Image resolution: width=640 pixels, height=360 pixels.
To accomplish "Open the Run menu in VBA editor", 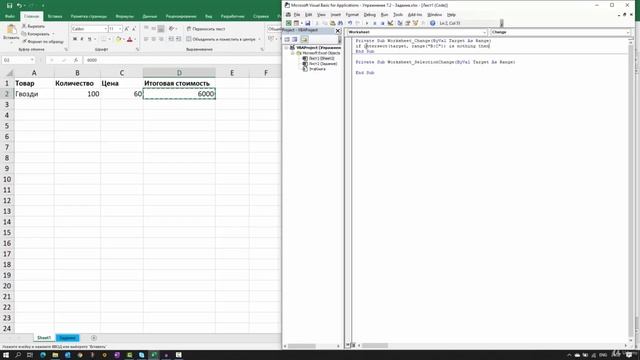I will coord(384,15).
